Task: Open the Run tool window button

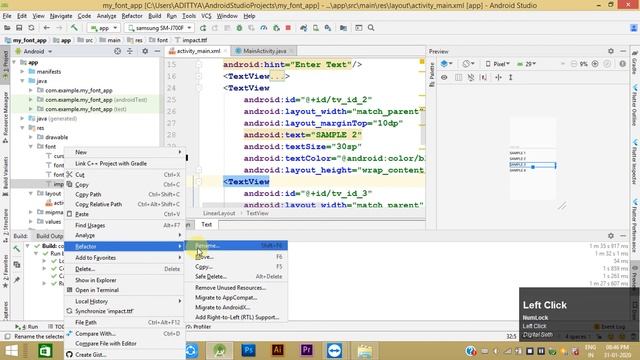Action: click(x=27, y=327)
